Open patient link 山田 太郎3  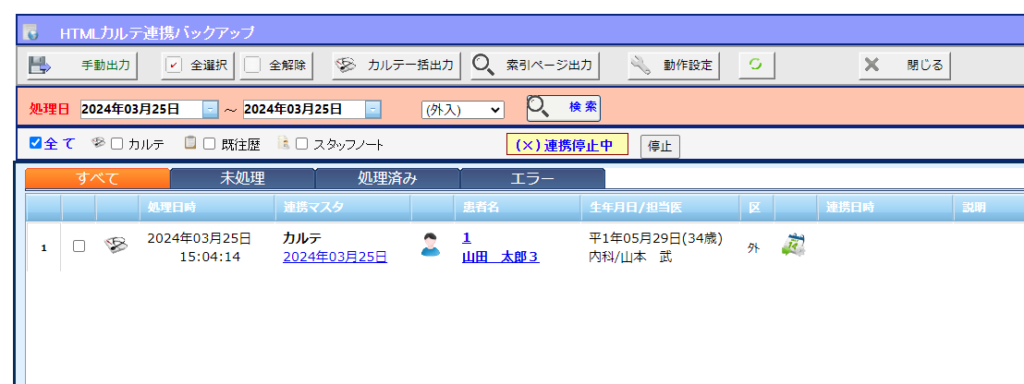500,257
